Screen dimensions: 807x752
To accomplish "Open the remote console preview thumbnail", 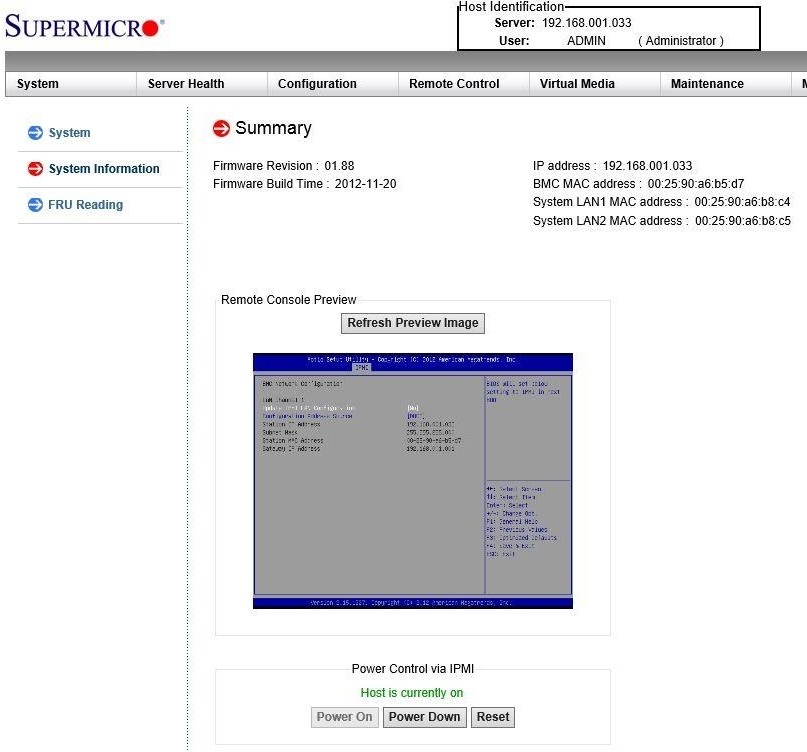I will coord(413,481).
